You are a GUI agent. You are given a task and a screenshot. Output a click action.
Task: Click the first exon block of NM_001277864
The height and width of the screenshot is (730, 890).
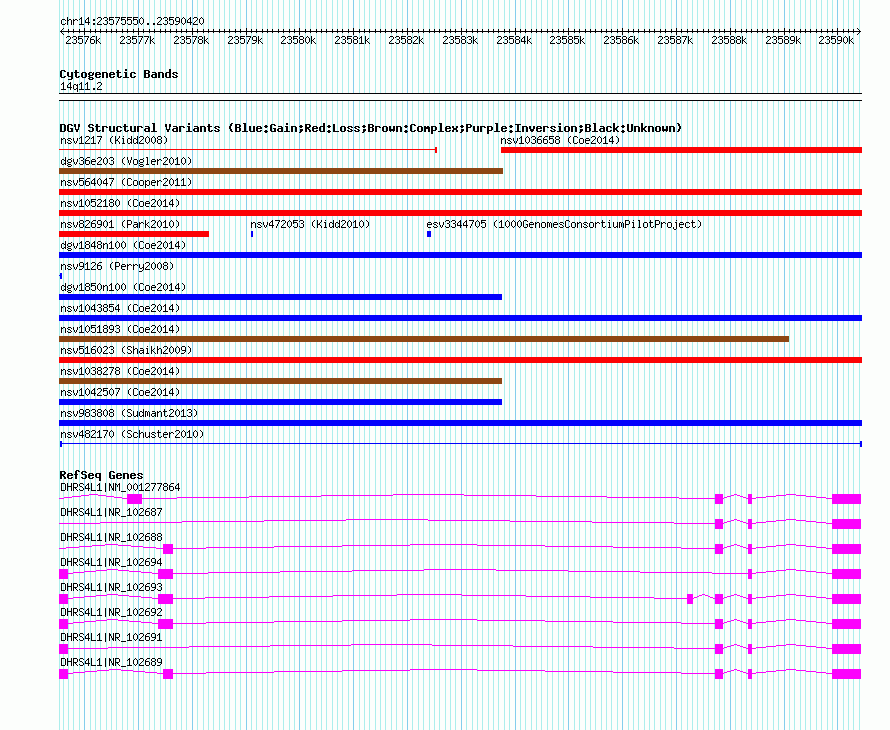[135, 499]
